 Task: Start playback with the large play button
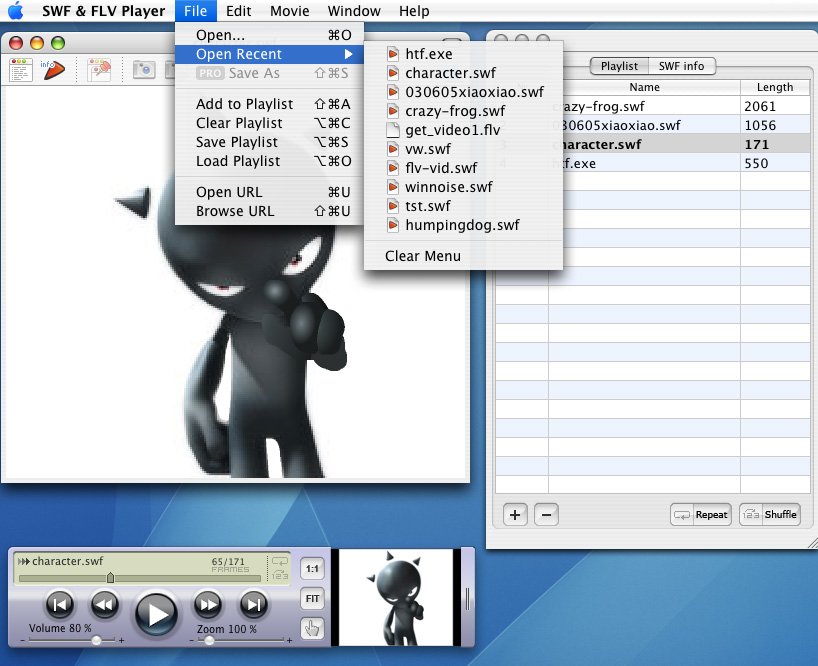[156, 614]
